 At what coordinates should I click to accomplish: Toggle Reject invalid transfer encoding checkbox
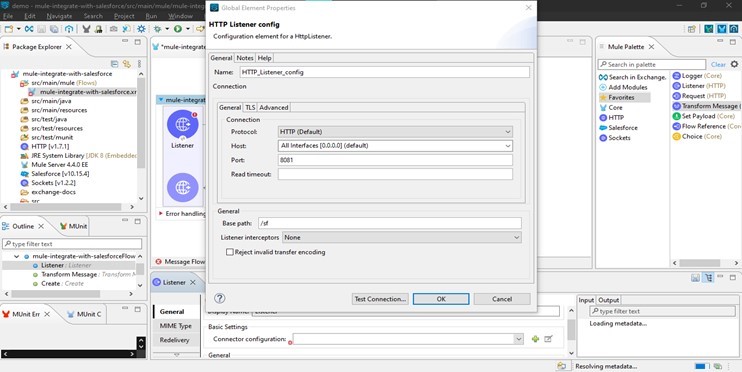(x=230, y=252)
